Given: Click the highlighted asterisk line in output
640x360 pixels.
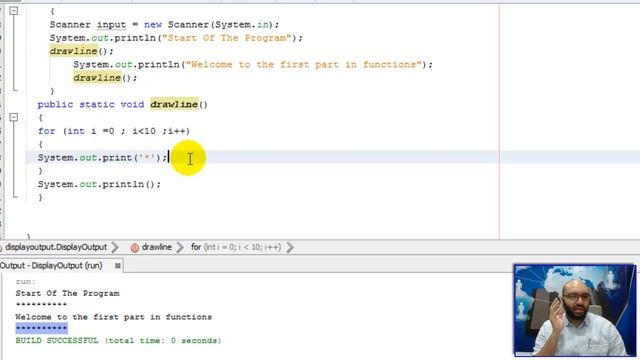Looking at the screenshot, I should [42, 328].
